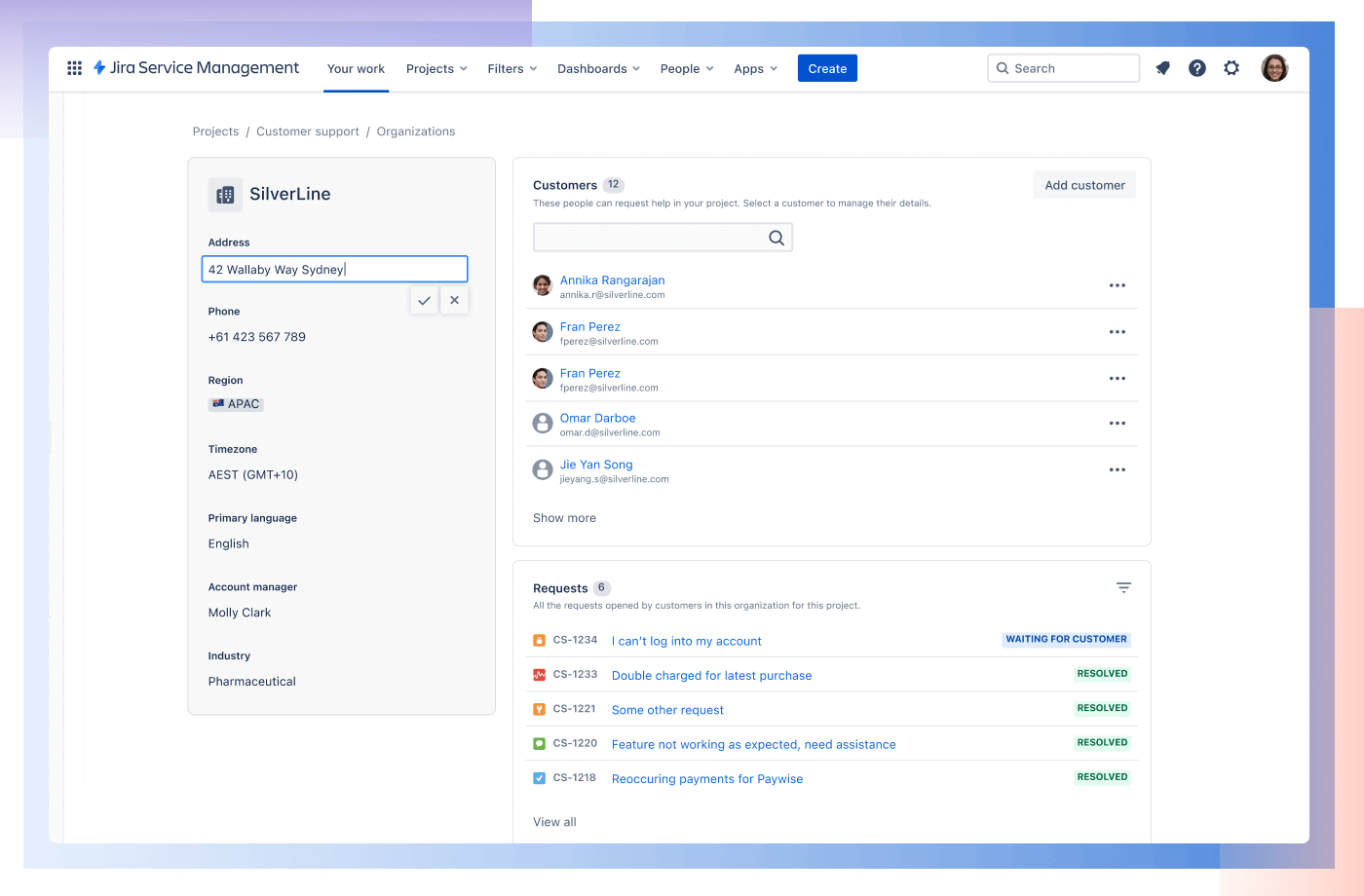Click the Jira Service Management logo
Screen dimensions: 1364x896
pyautogui.click(x=195, y=68)
